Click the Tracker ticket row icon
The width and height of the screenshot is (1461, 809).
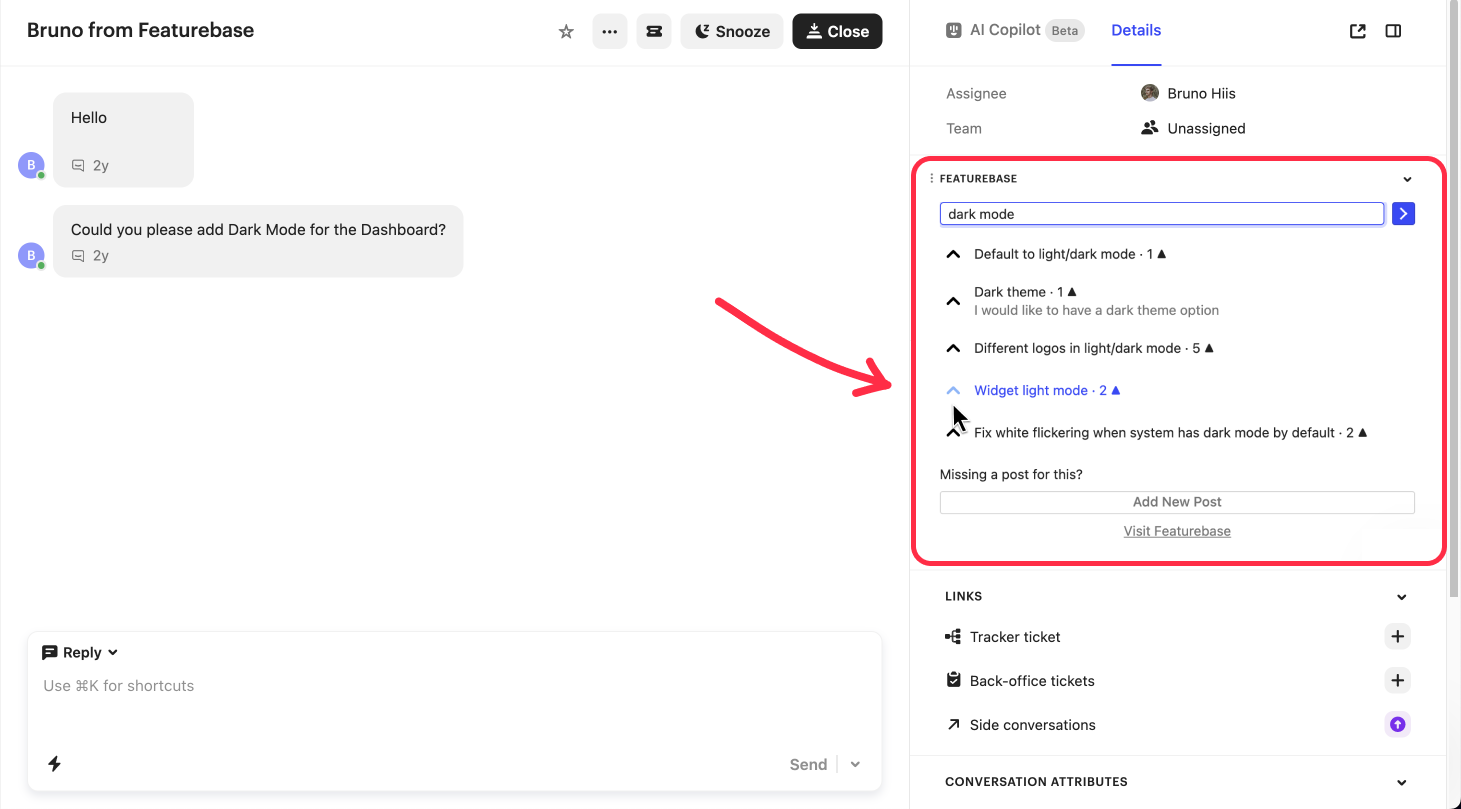(x=953, y=636)
